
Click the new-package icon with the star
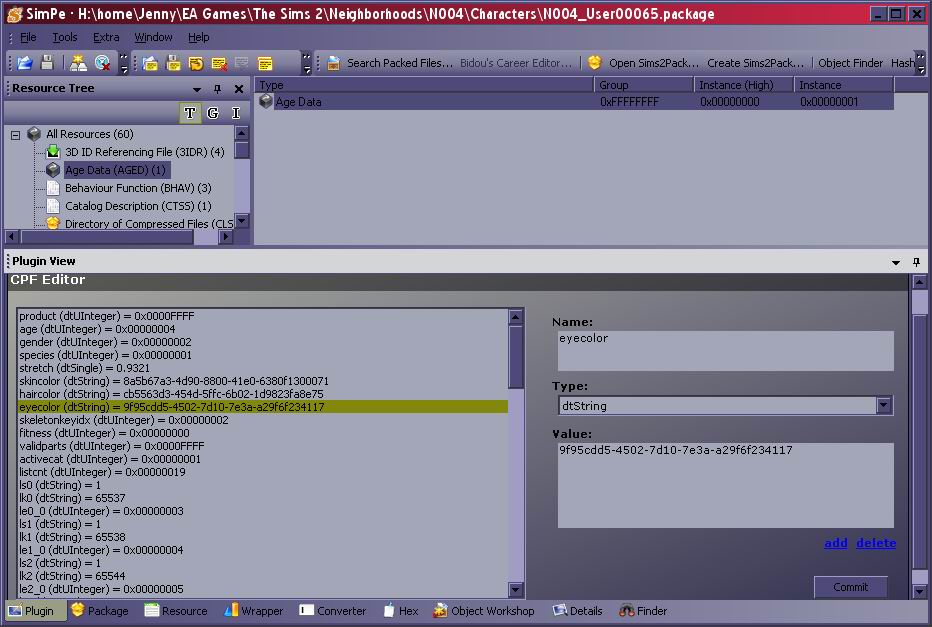tap(78, 62)
